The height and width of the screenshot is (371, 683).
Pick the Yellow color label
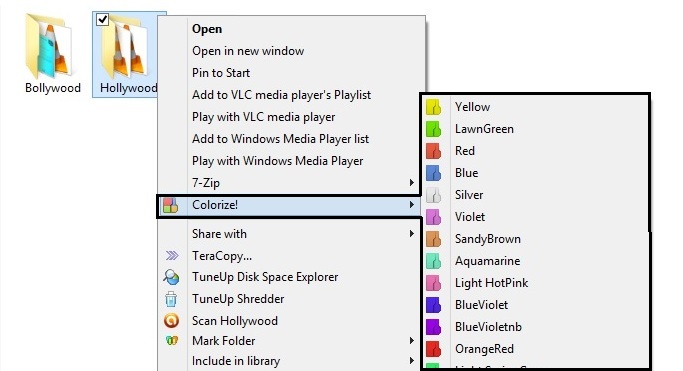(x=473, y=107)
